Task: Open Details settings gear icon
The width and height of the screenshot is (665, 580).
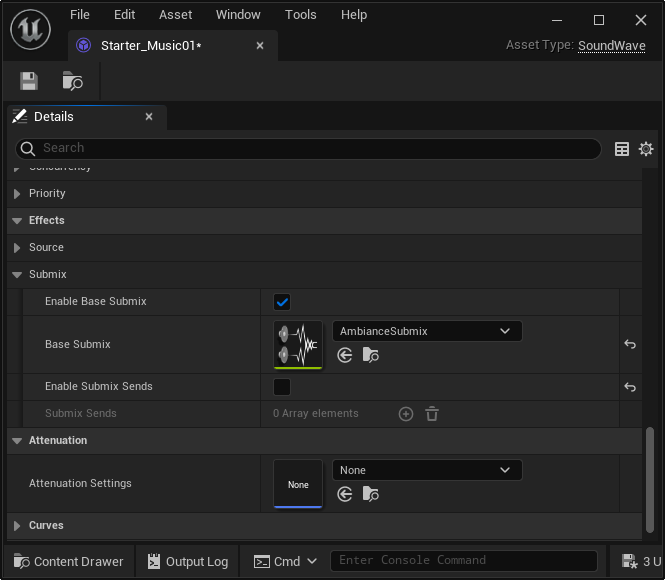Action: 646,149
